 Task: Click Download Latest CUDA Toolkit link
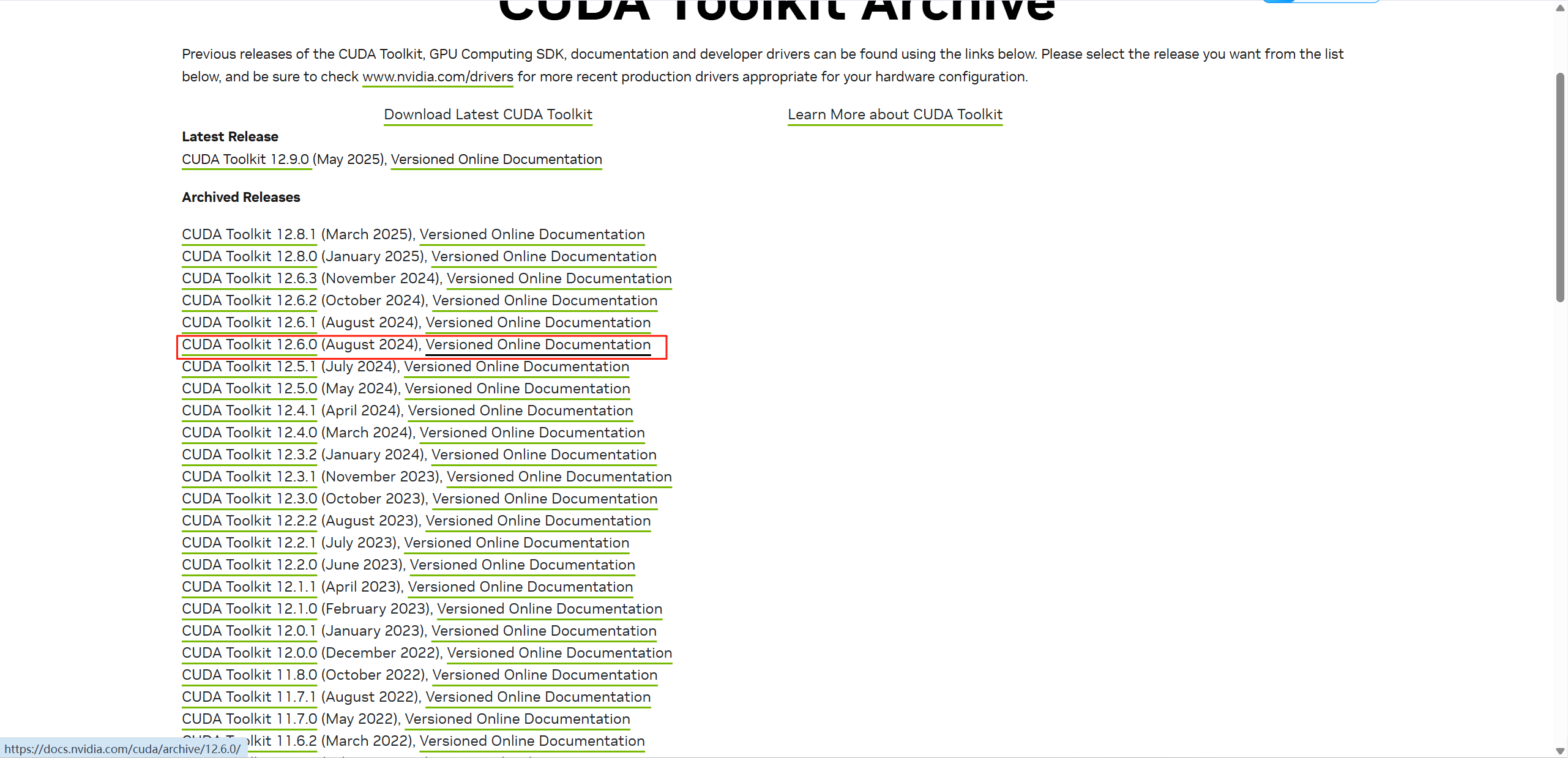click(x=488, y=114)
